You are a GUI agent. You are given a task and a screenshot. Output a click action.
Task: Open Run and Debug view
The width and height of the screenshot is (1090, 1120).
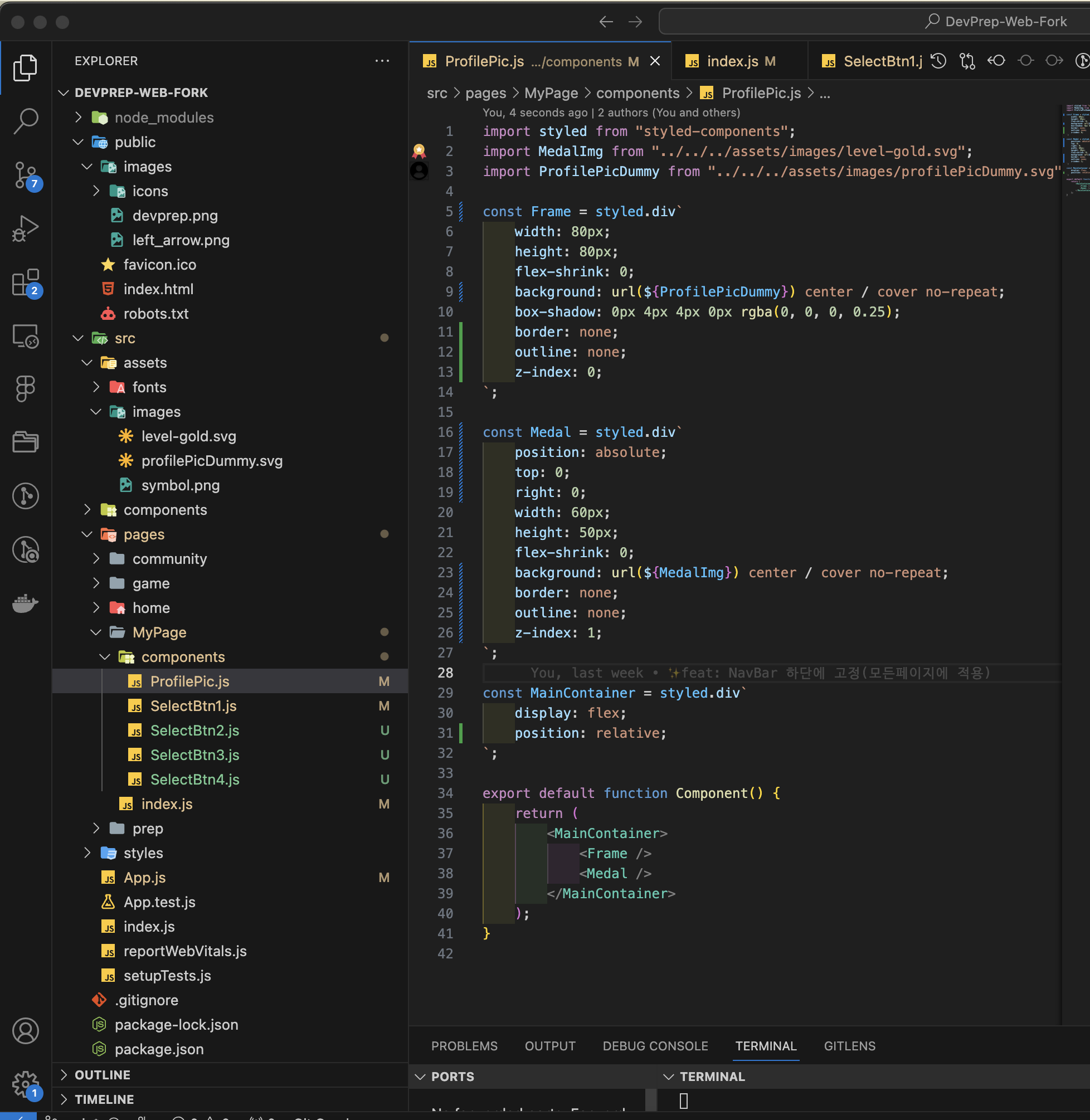click(x=26, y=228)
